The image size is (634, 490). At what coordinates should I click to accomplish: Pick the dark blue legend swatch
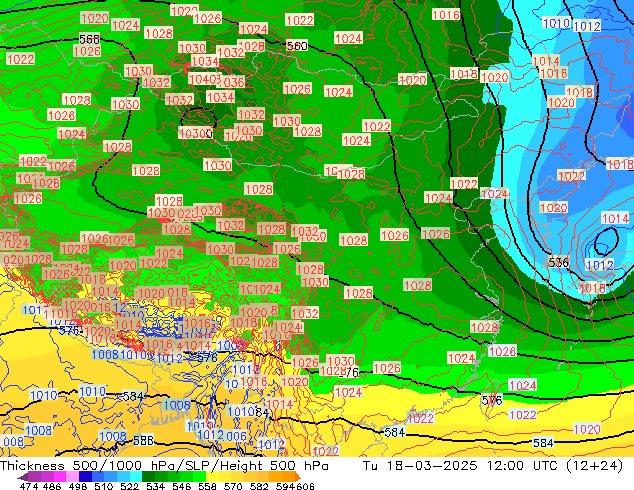85,476
